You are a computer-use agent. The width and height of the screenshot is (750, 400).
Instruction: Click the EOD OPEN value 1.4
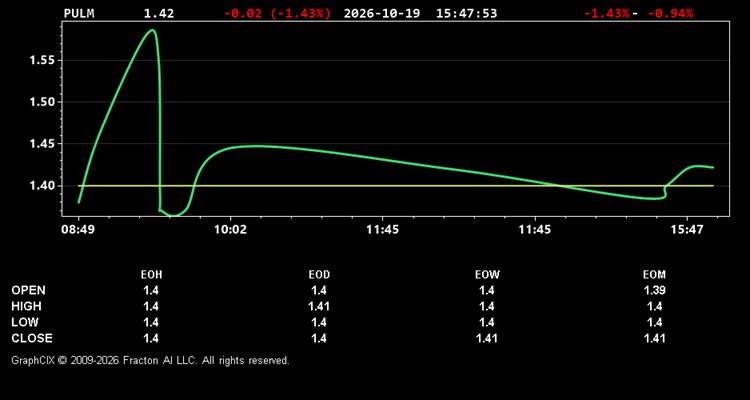[319, 290]
